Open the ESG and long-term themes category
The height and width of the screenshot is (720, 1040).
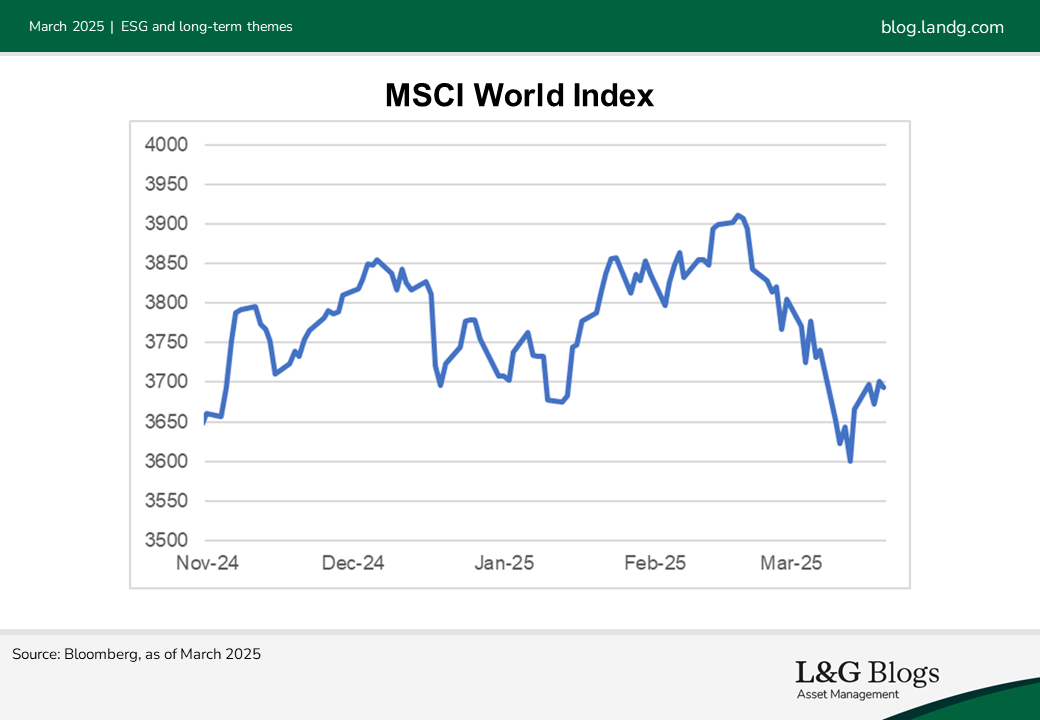pos(206,27)
